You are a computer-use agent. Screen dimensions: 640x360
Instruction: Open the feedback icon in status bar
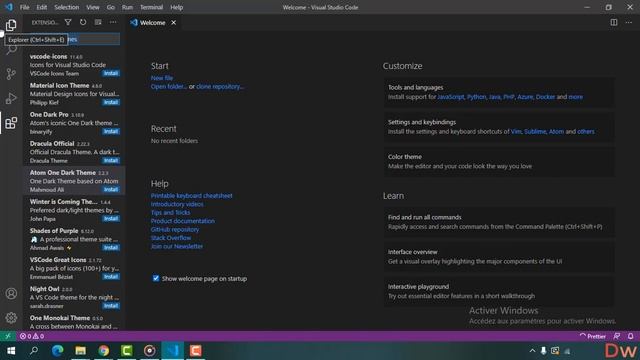pyautogui.click(x=617, y=336)
